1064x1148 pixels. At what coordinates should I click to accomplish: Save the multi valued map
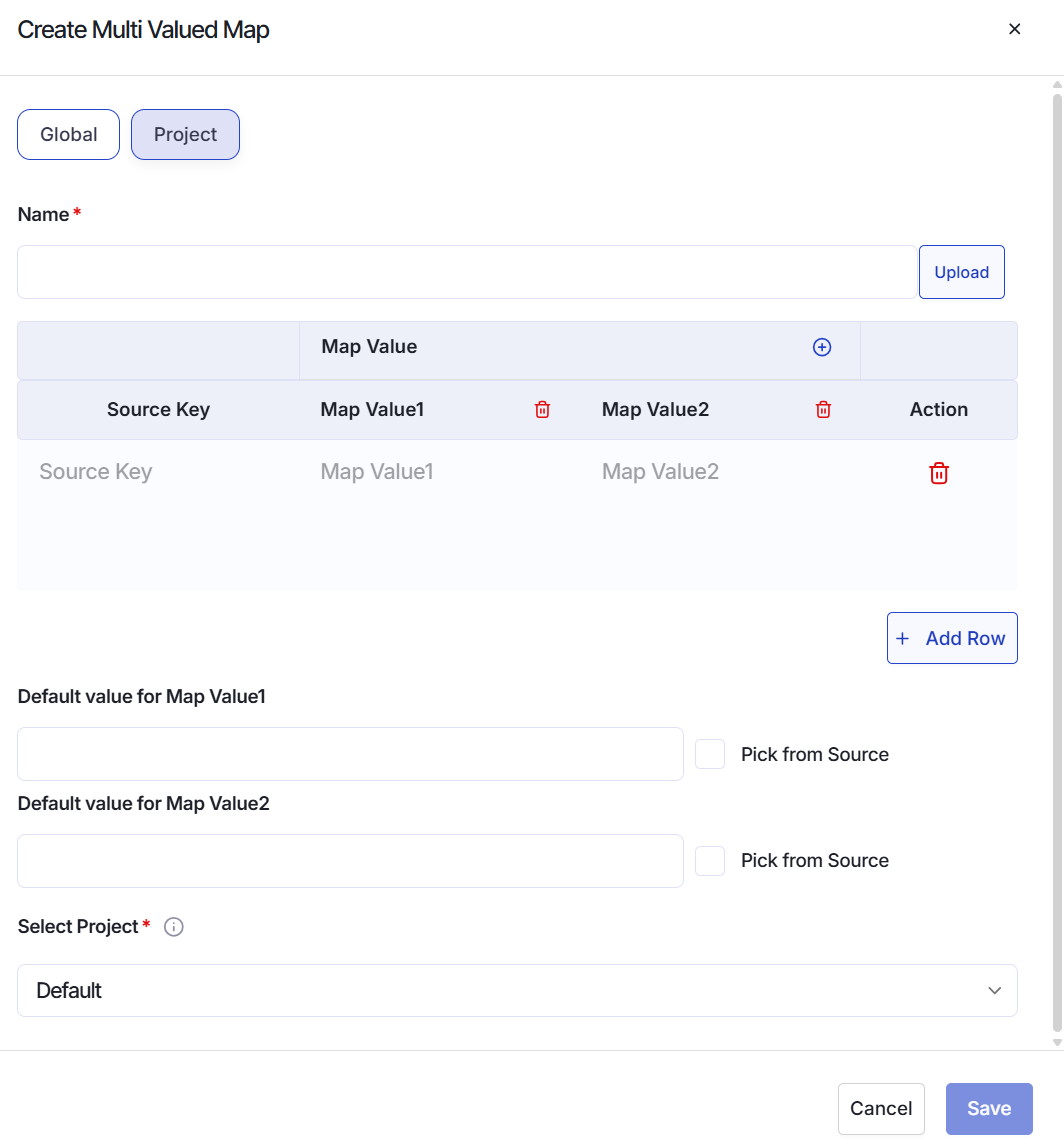coord(989,1108)
